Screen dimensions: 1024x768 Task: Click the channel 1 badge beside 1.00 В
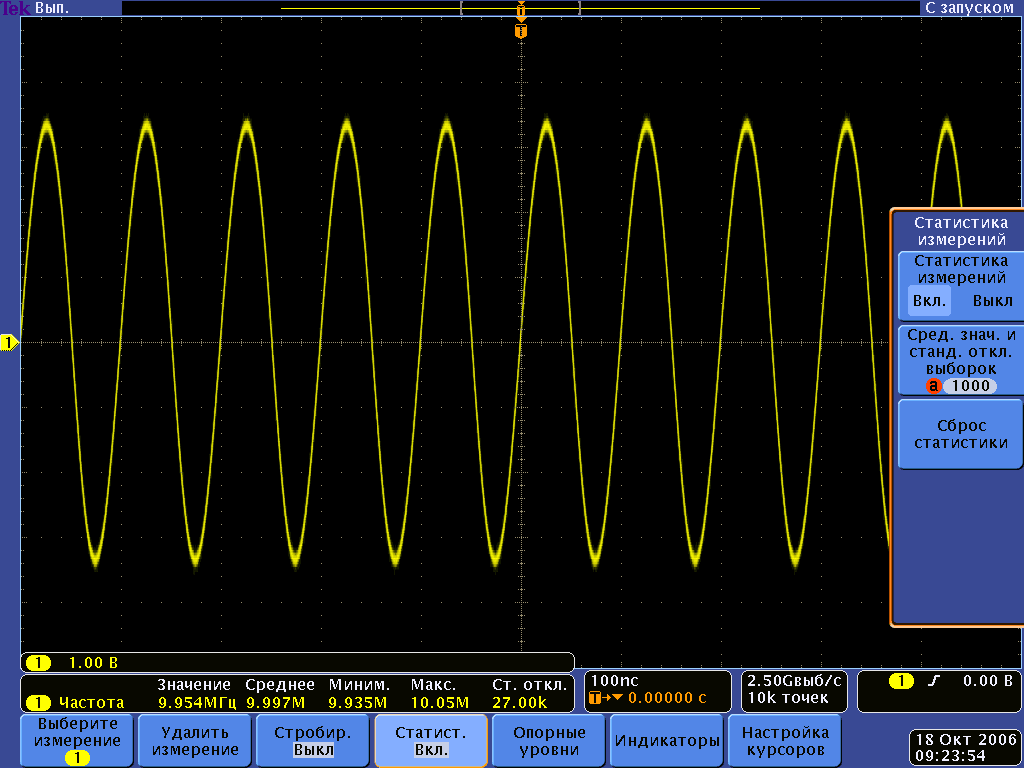coord(38,663)
